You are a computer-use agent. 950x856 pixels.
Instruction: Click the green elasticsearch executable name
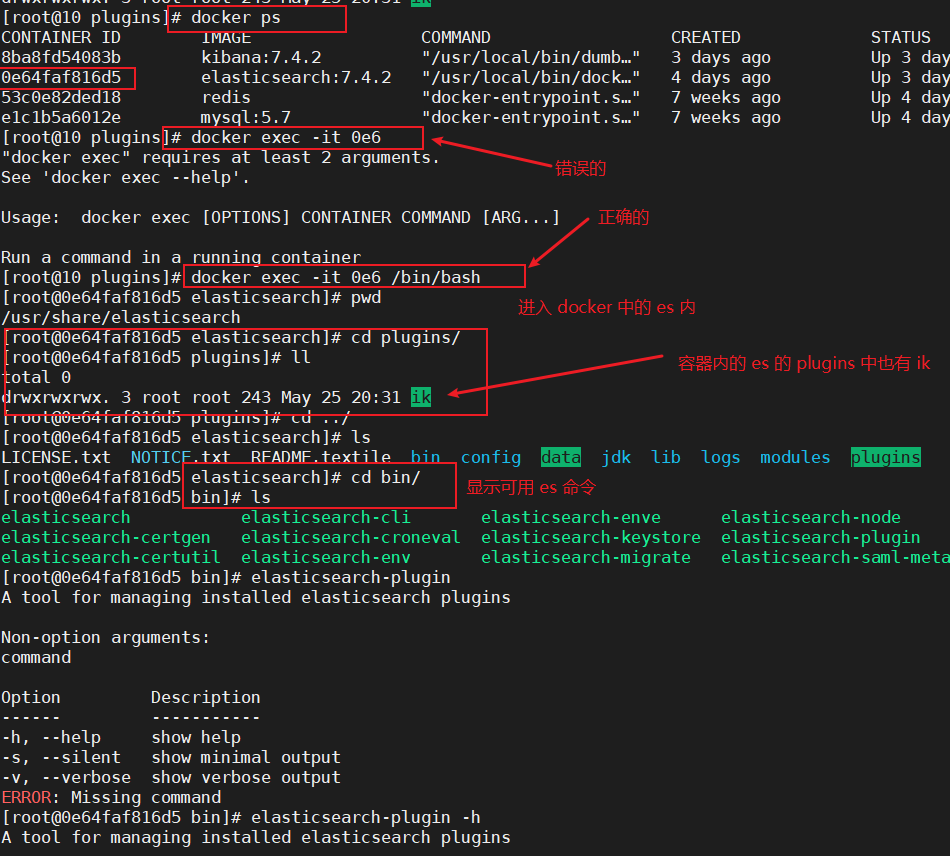click(x=65, y=517)
